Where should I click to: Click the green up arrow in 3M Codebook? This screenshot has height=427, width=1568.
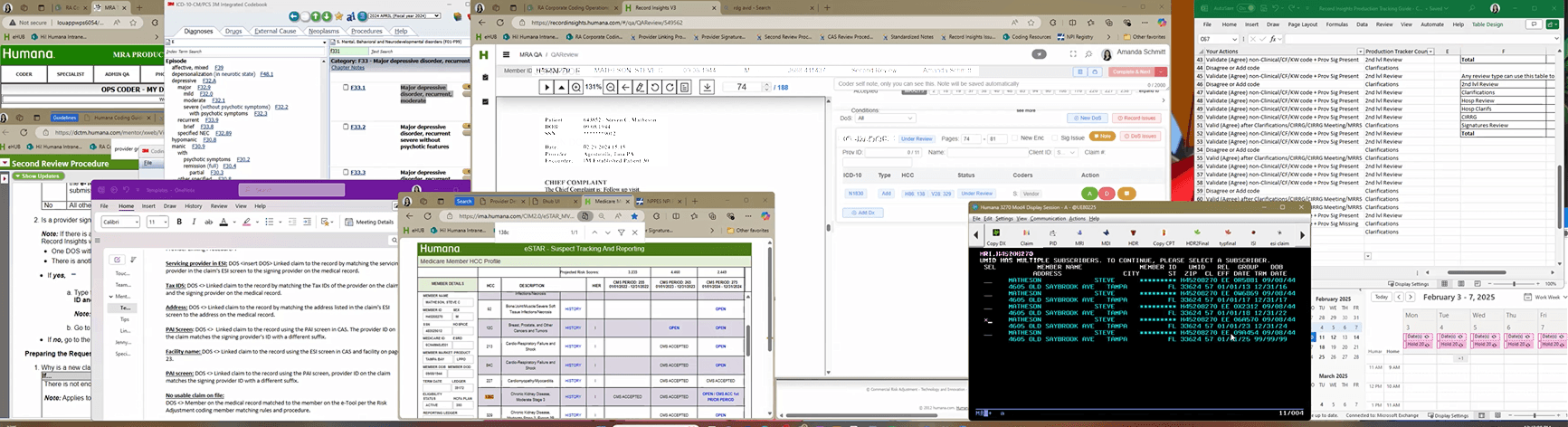[x=316, y=16]
